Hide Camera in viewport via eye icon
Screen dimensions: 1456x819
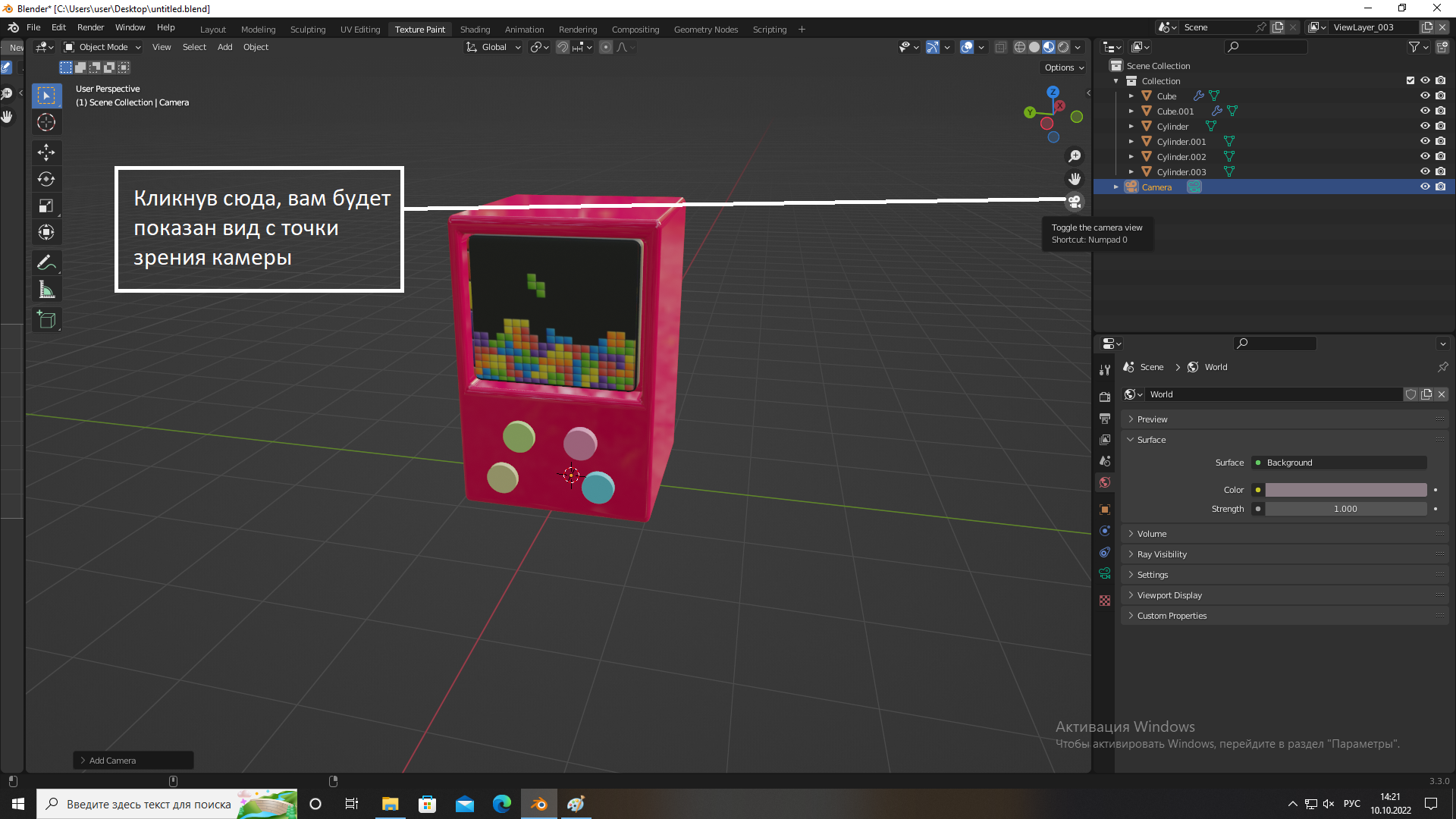tap(1425, 187)
